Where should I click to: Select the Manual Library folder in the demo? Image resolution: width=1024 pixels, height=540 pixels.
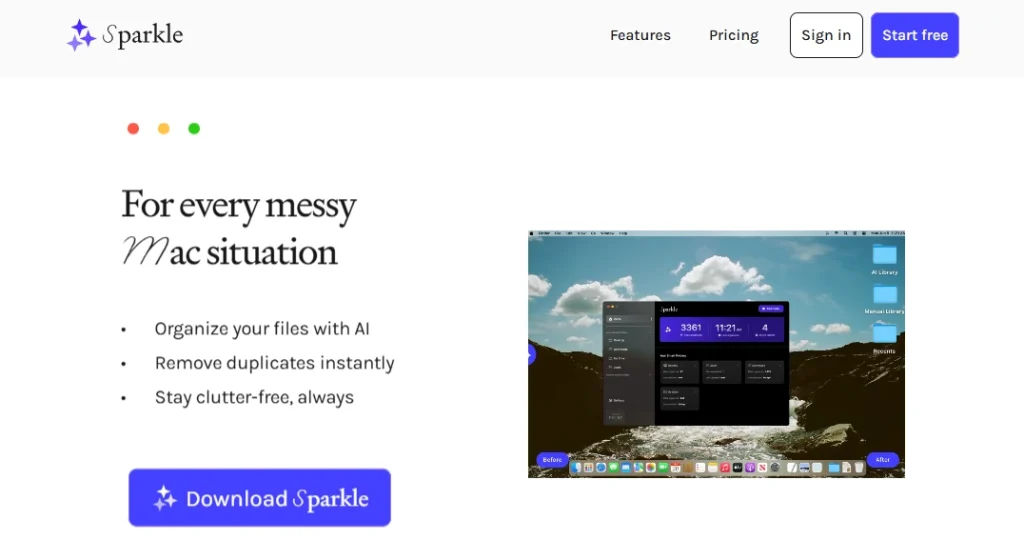coord(884,299)
